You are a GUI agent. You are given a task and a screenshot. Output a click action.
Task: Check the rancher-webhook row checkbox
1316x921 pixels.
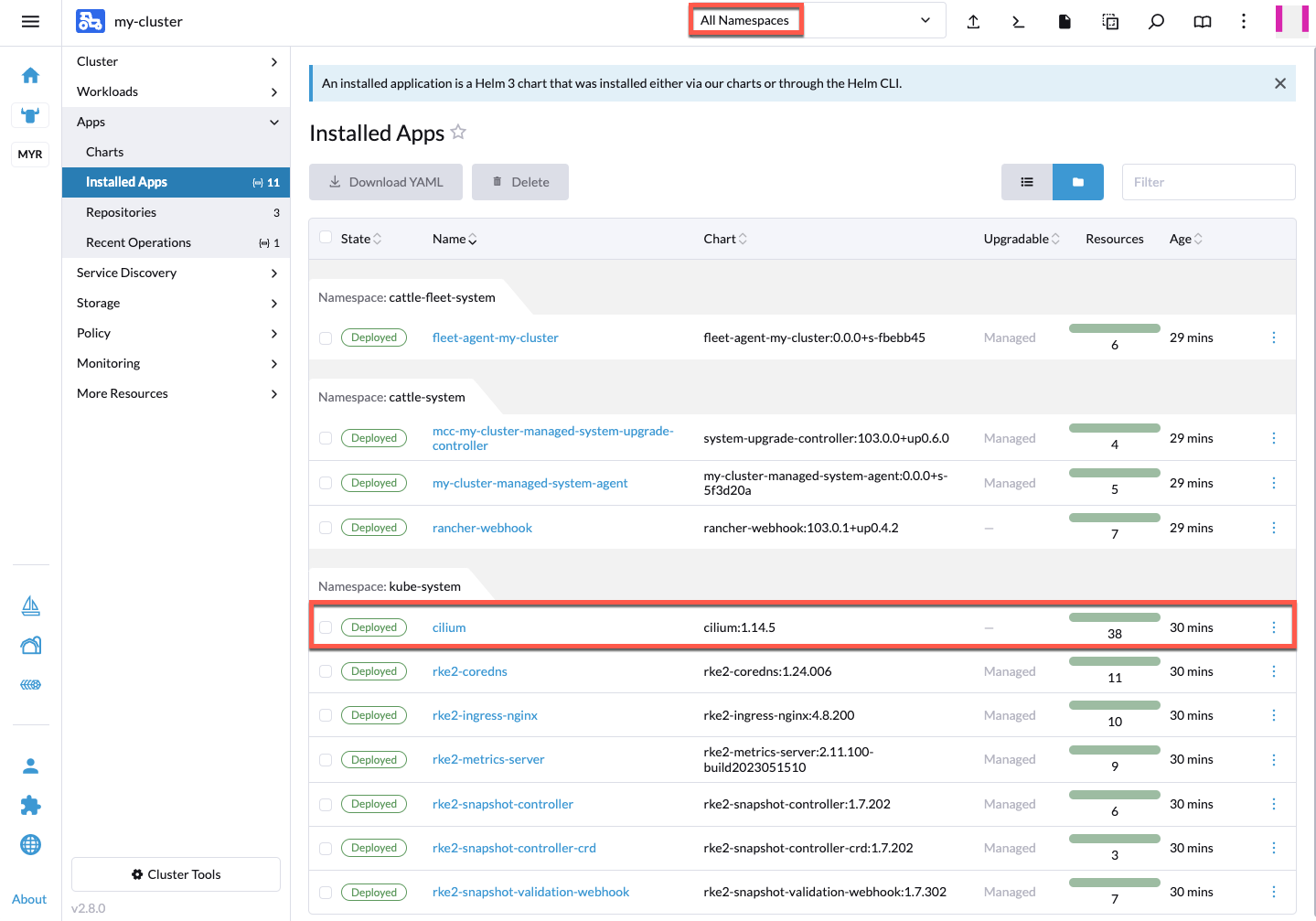[x=326, y=528]
